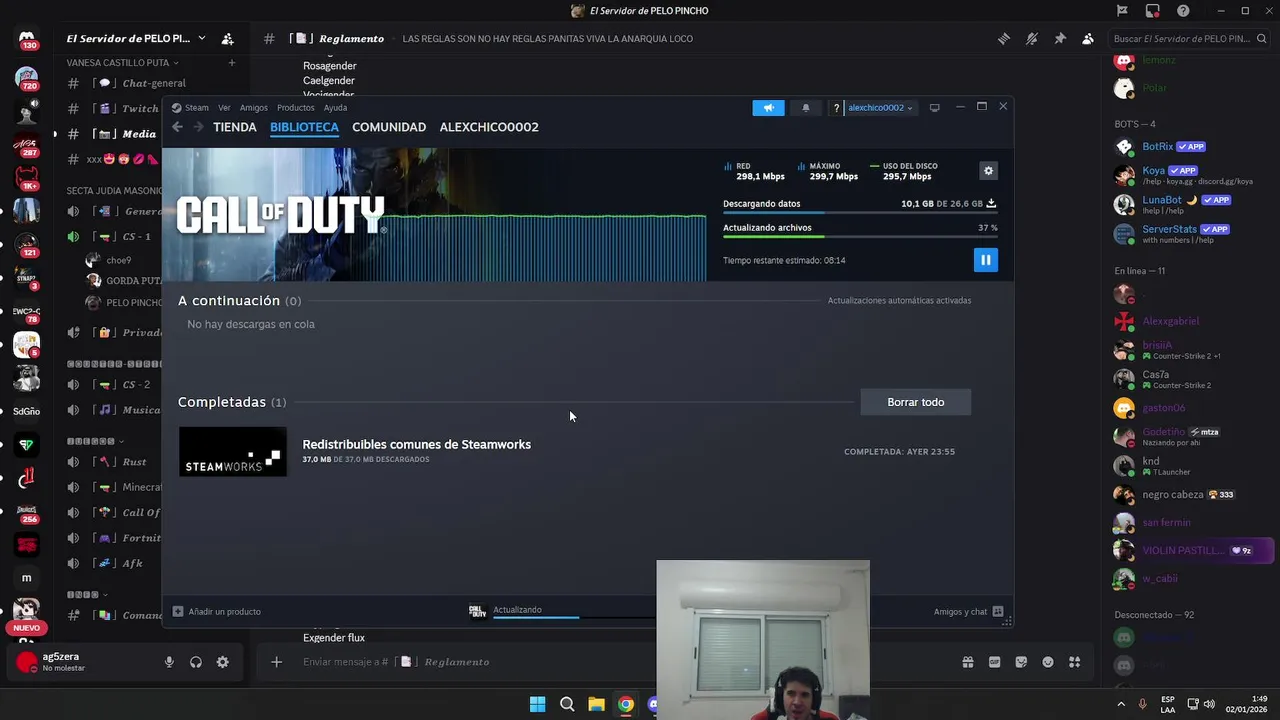This screenshot has height=720, width=1280.
Task: Open Steam download settings gear
Action: [988, 171]
